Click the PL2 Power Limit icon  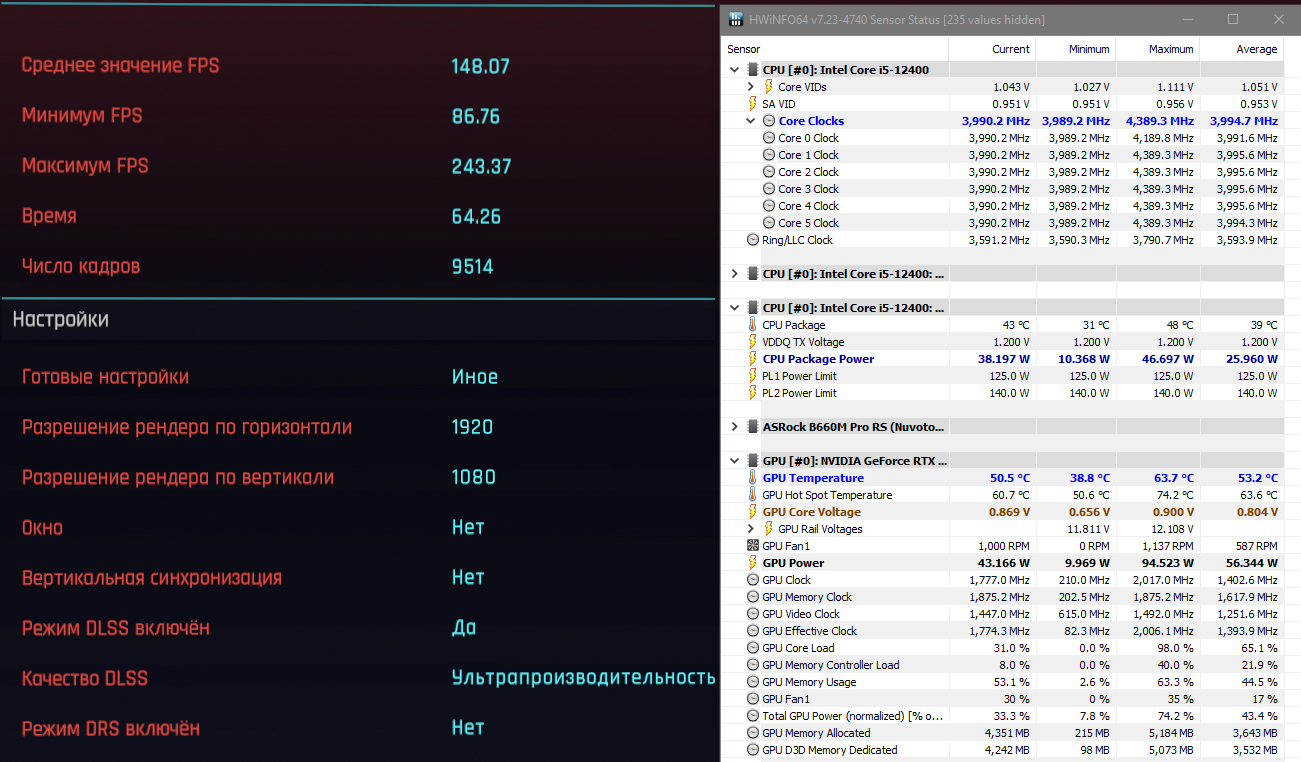click(753, 393)
